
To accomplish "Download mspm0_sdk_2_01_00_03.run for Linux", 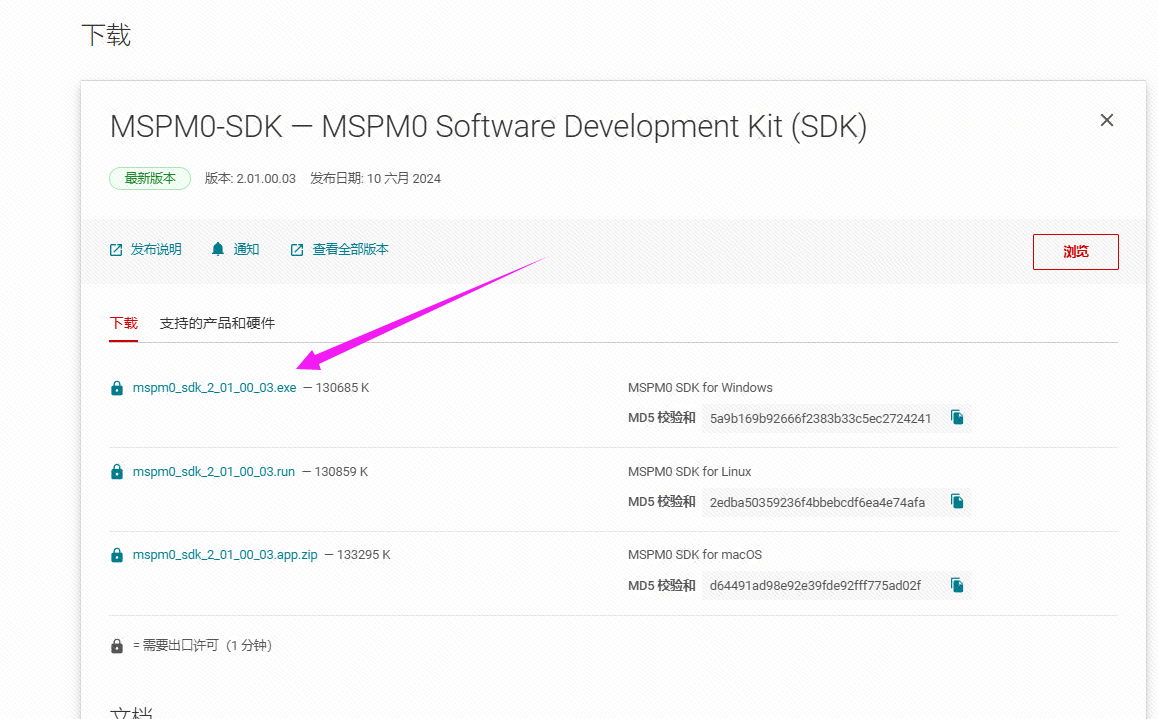I will [213, 471].
